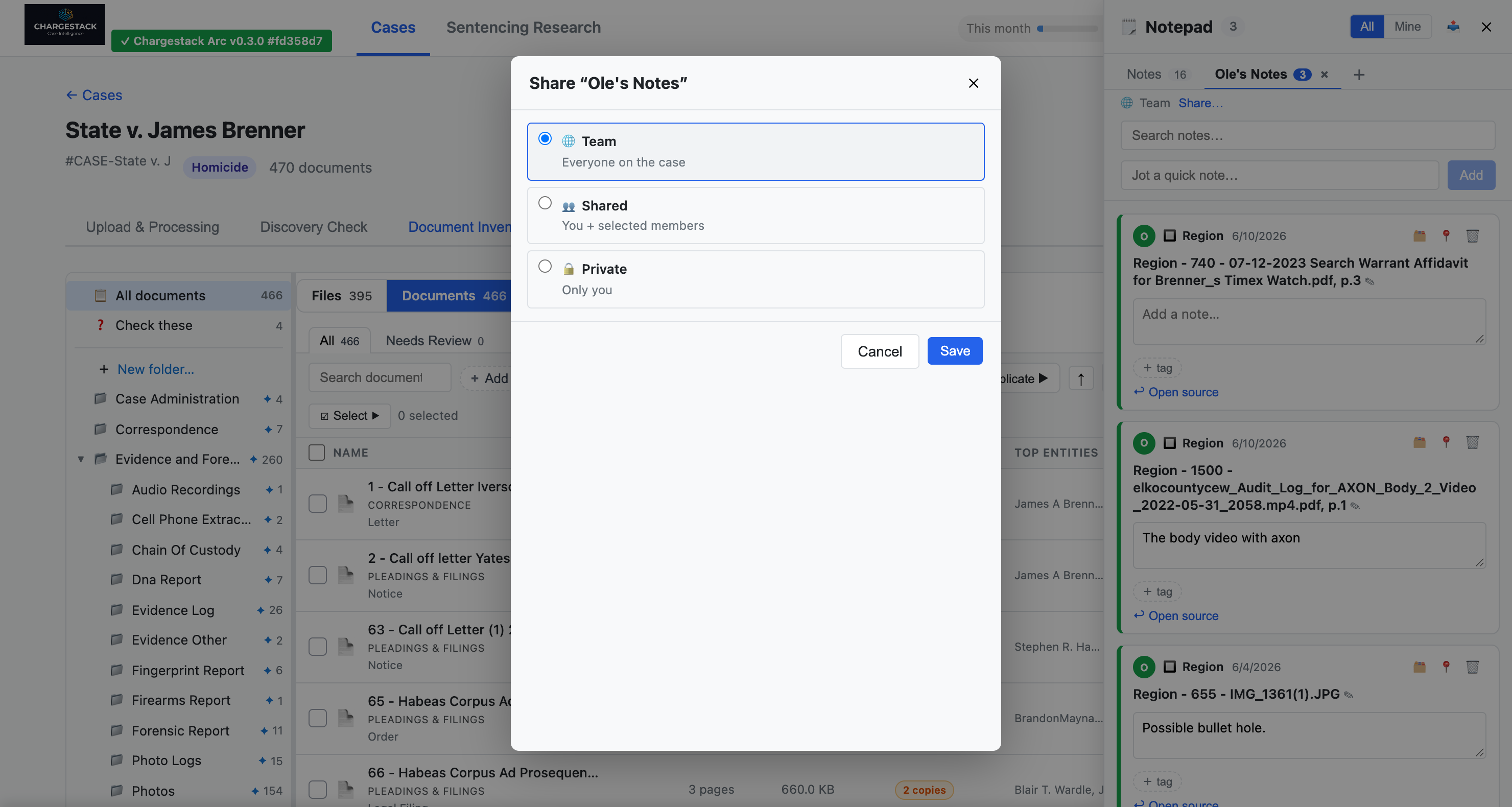Click the globe Team icon in Notepad
Viewport: 1512px width, 807px height.
coord(1126,103)
